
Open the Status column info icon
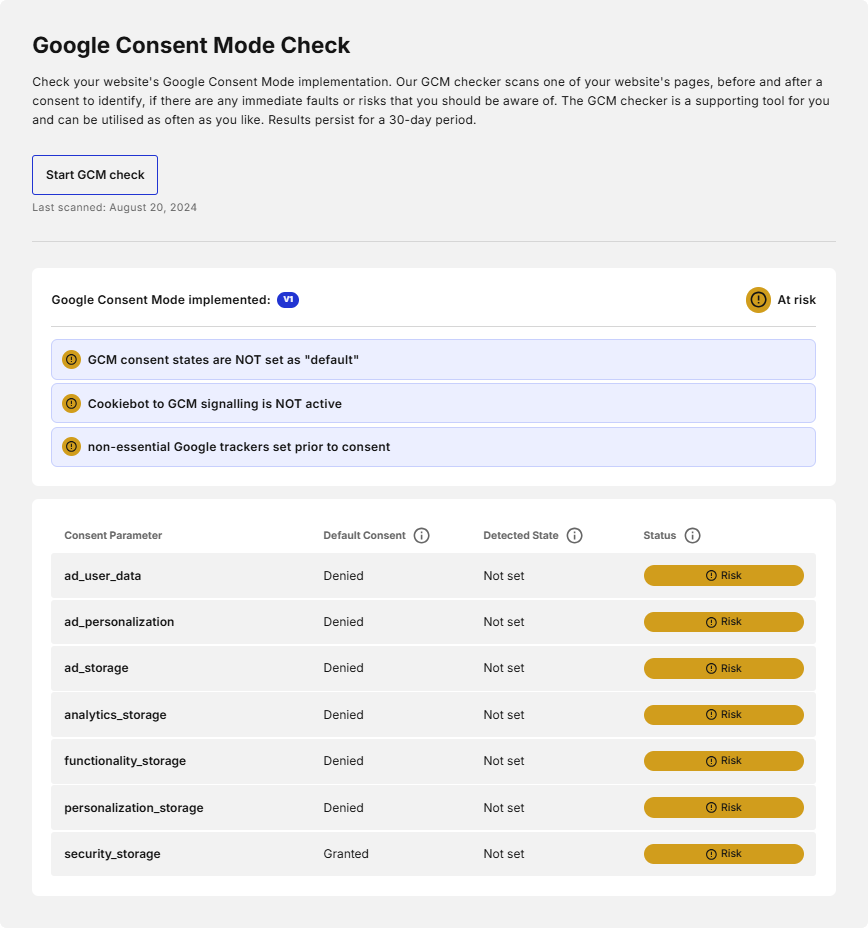pos(692,536)
